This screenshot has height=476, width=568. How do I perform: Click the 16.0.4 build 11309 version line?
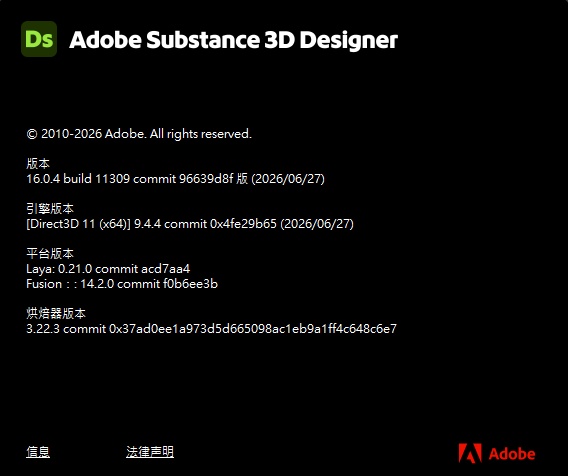tap(176, 179)
